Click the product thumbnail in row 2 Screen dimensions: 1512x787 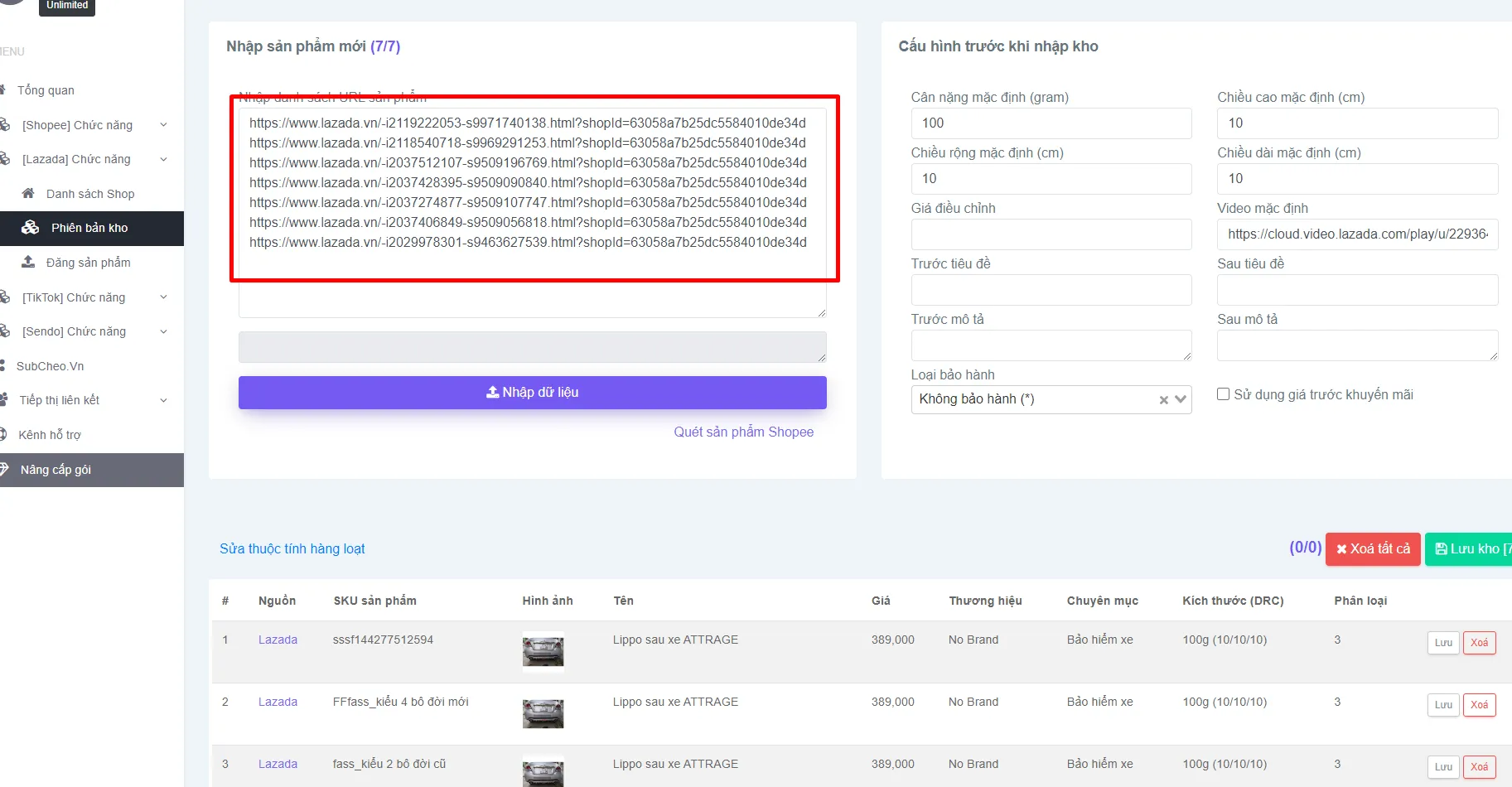point(543,713)
